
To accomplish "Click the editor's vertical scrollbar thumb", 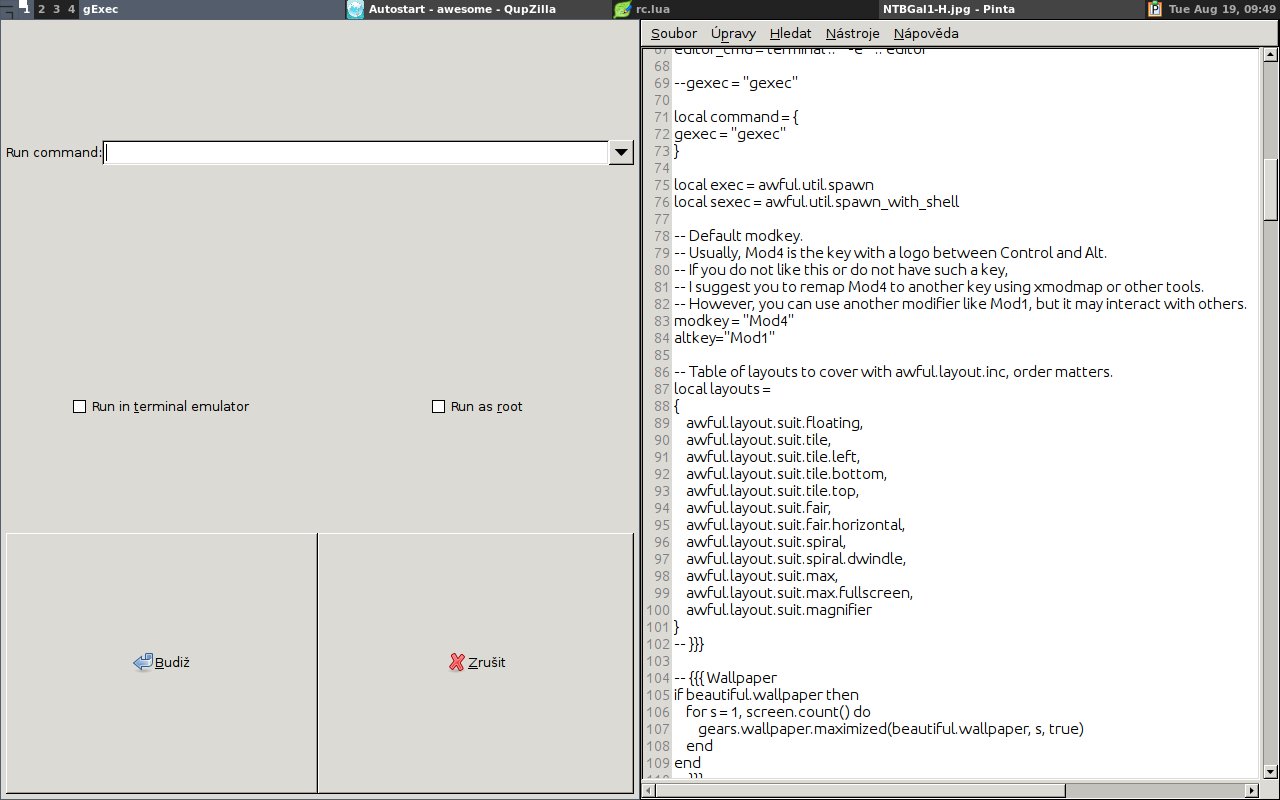I will [x=1271, y=188].
